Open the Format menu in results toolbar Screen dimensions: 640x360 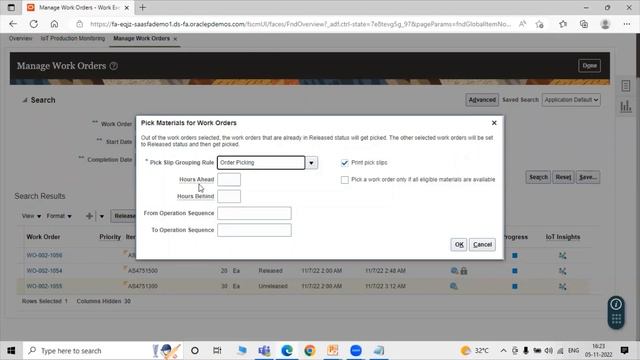pyautogui.click(x=59, y=216)
